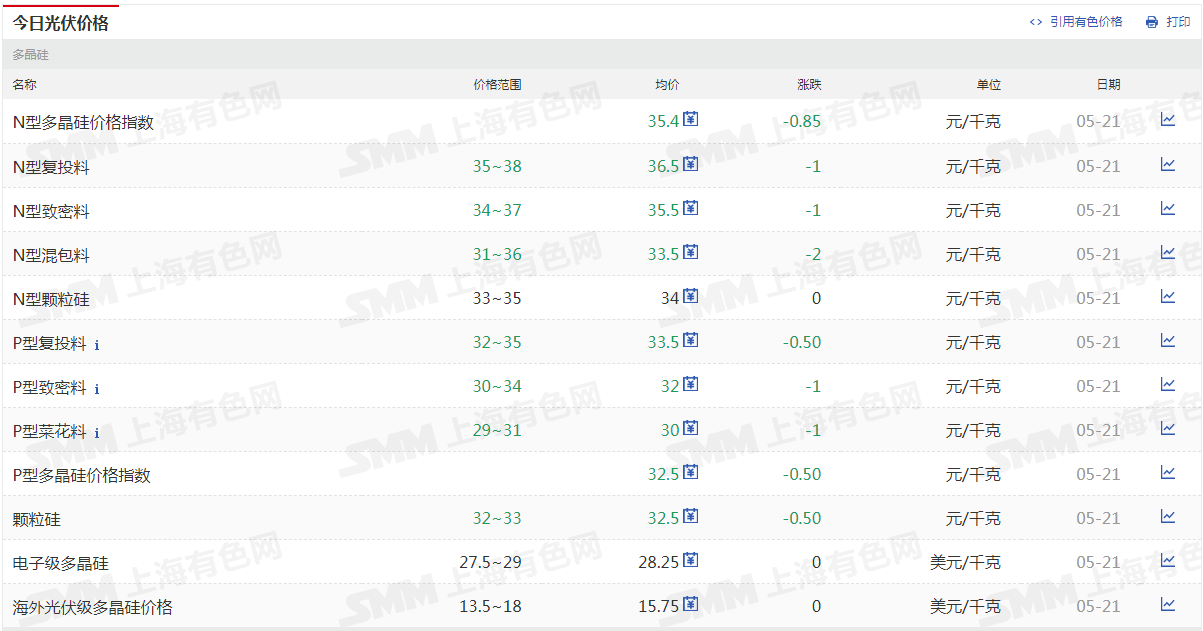
Task: Click the 日期 column header
Action: (1108, 85)
